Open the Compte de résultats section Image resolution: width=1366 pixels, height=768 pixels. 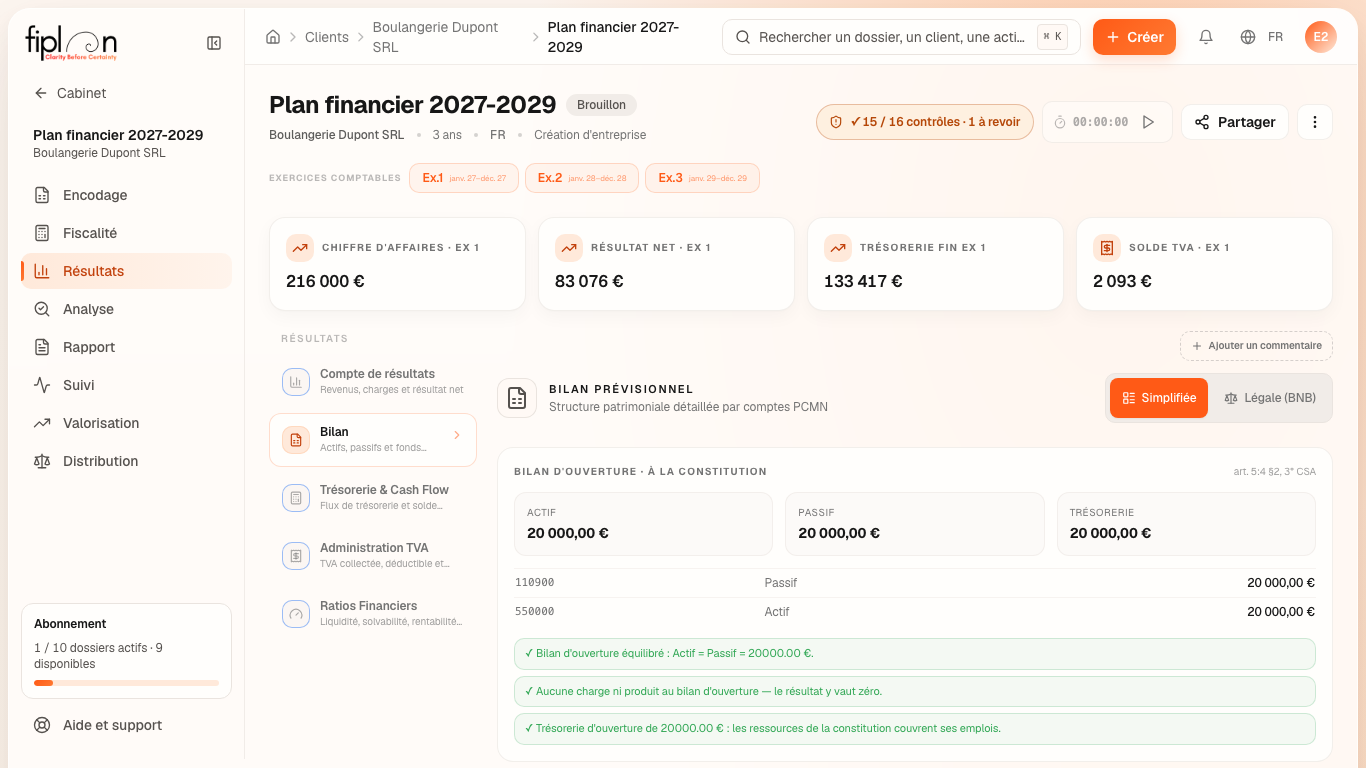(x=373, y=381)
